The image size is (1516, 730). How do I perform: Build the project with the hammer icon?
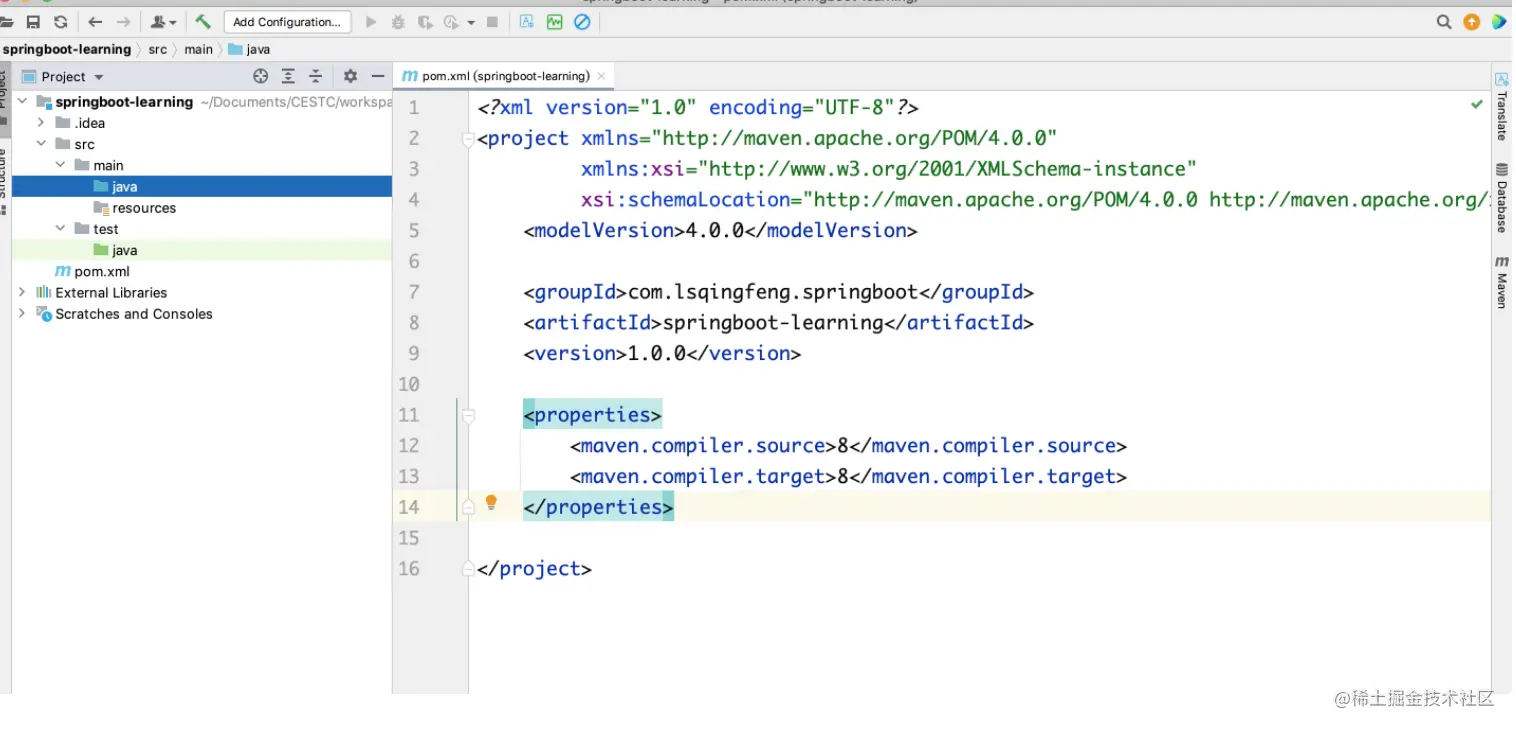(x=203, y=21)
